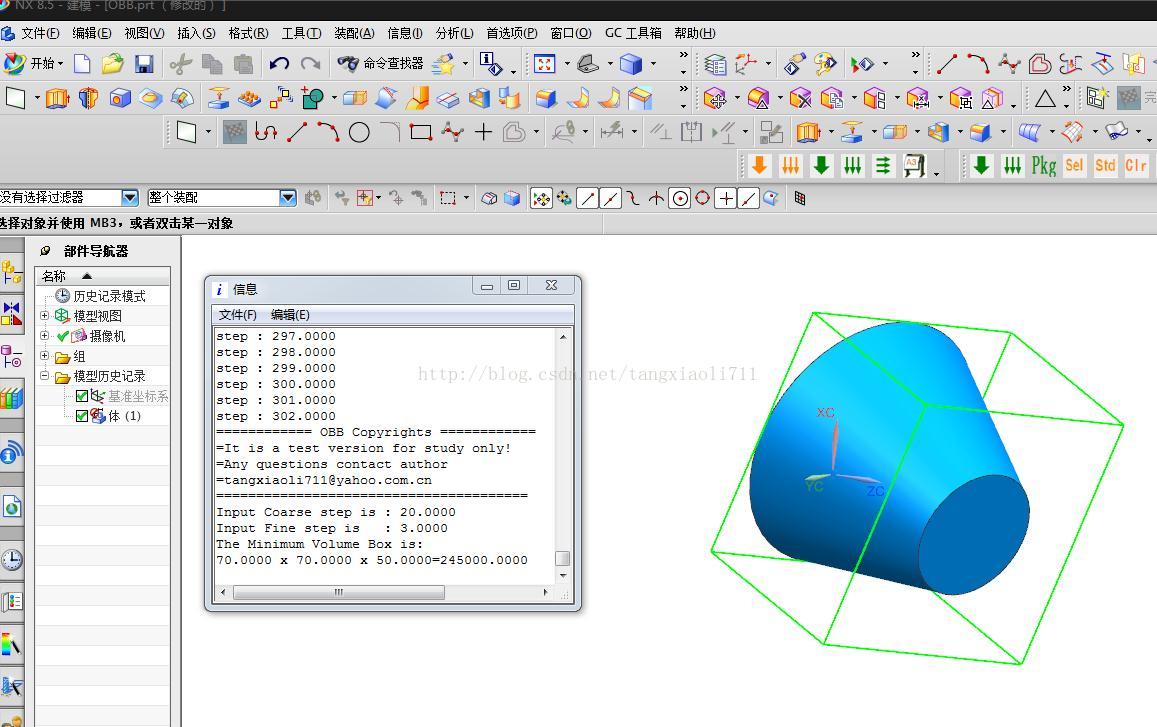The width and height of the screenshot is (1157, 727).
Task: Select the sketch Point plus tool
Action: point(483,133)
